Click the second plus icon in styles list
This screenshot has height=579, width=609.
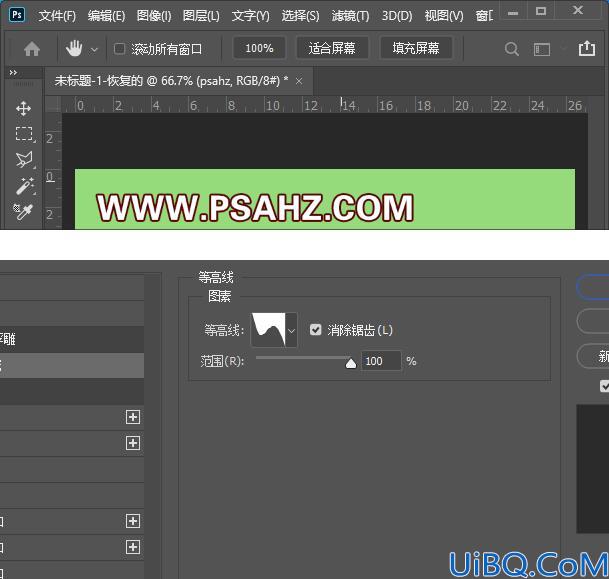[x=133, y=443]
